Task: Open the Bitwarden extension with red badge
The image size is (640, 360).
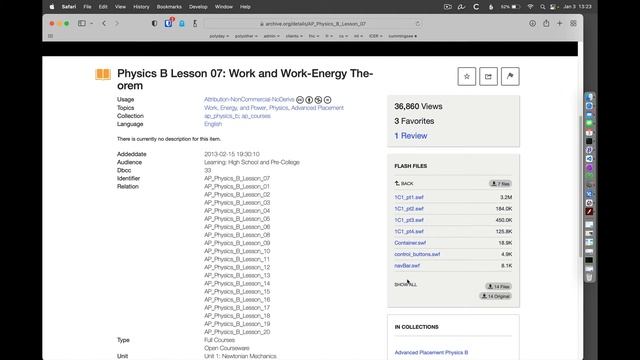Action: click(169, 23)
